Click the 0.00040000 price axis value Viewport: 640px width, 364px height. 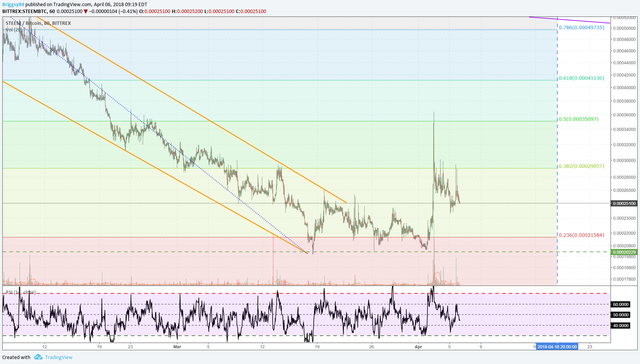[x=624, y=88]
